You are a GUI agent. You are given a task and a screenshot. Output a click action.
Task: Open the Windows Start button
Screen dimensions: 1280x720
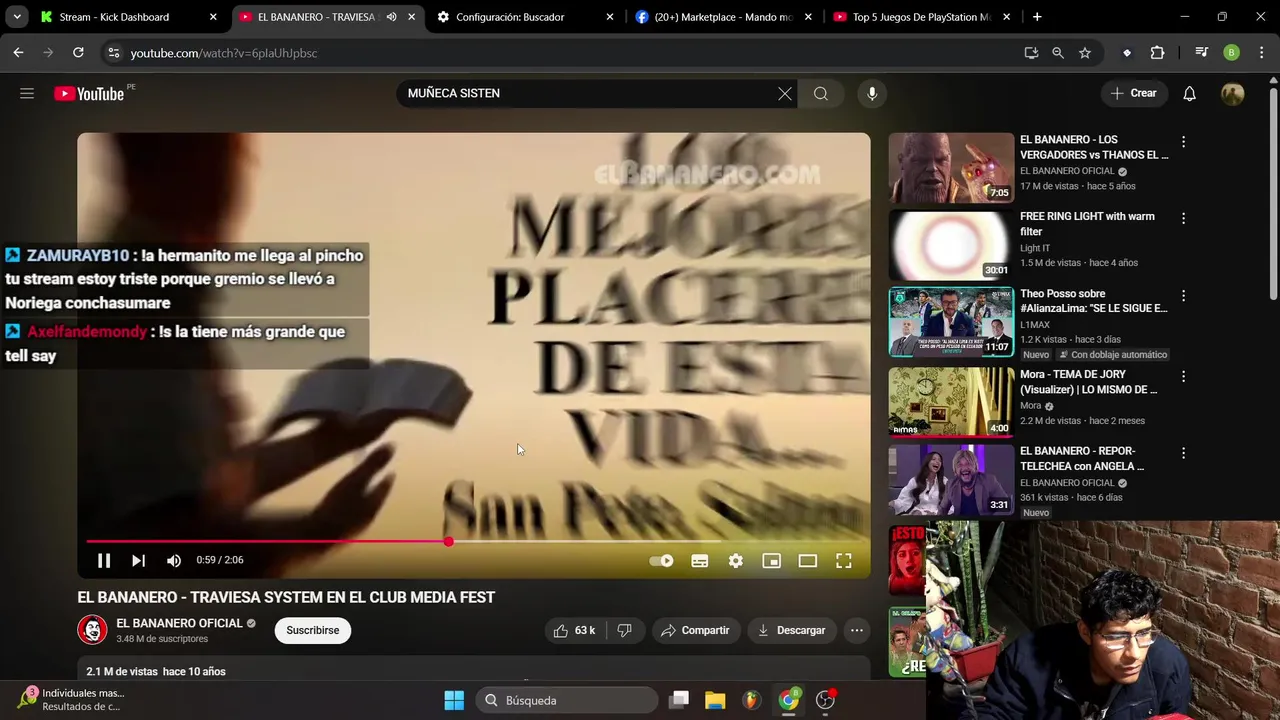click(454, 700)
